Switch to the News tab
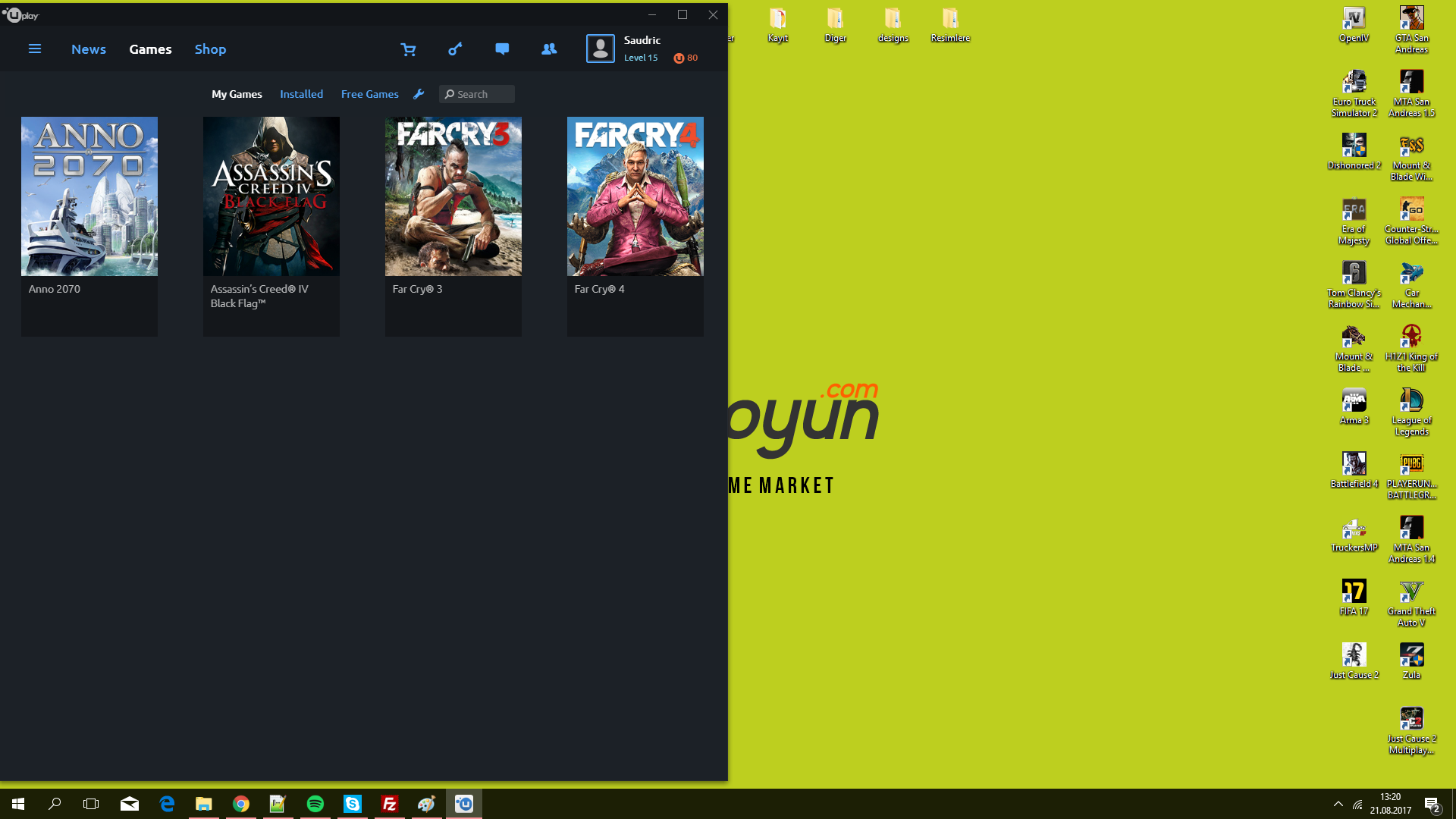Image resolution: width=1456 pixels, height=819 pixels. point(89,49)
